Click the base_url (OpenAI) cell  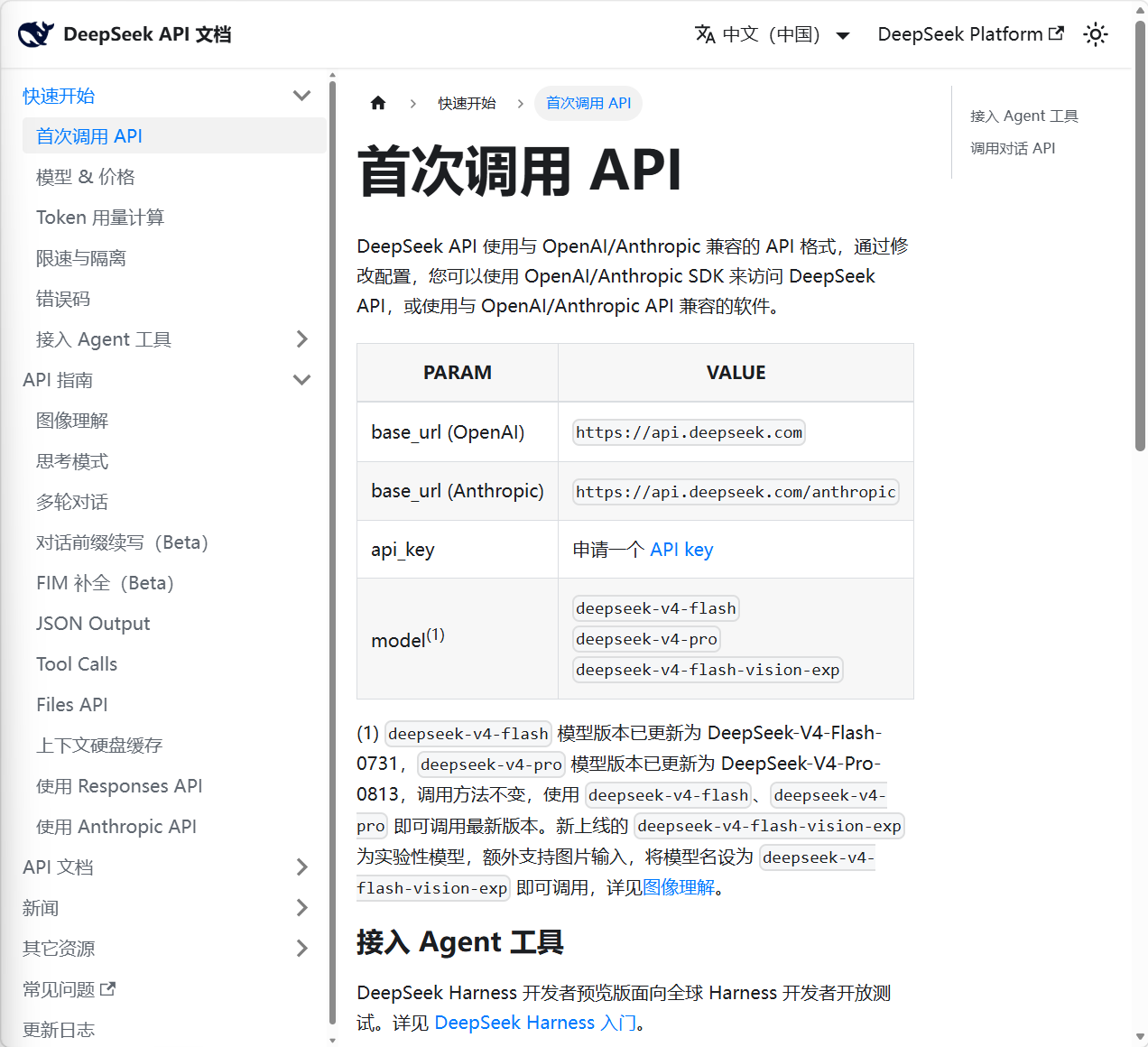[x=458, y=432]
